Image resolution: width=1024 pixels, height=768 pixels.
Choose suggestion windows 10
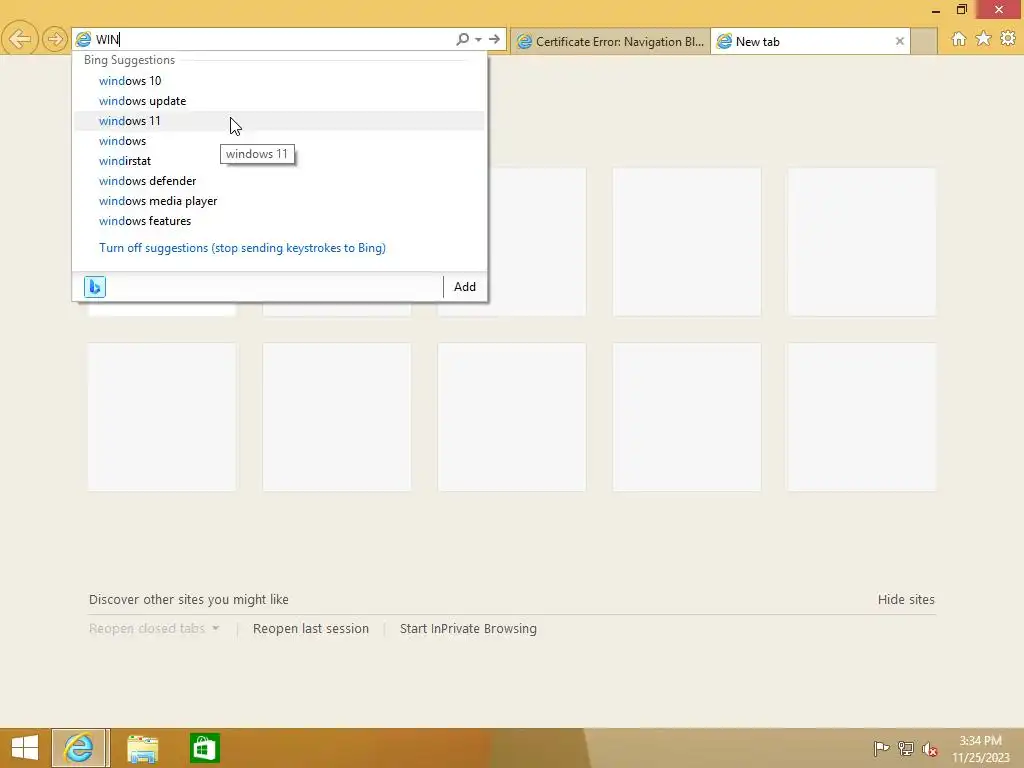[279, 80]
